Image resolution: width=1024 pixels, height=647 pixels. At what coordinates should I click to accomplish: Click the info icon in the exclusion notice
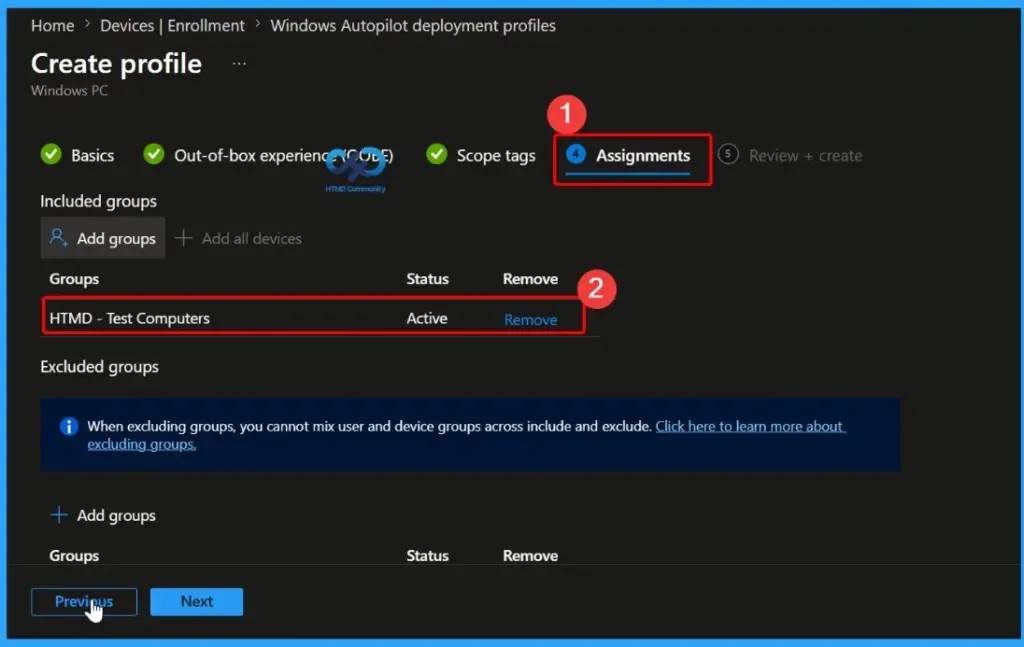click(x=69, y=426)
